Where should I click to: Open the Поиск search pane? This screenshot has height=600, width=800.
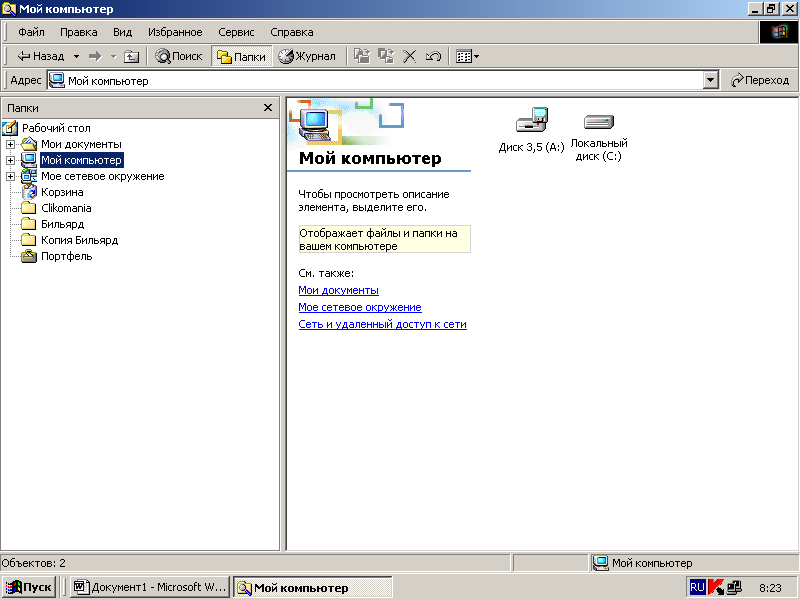[179, 56]
